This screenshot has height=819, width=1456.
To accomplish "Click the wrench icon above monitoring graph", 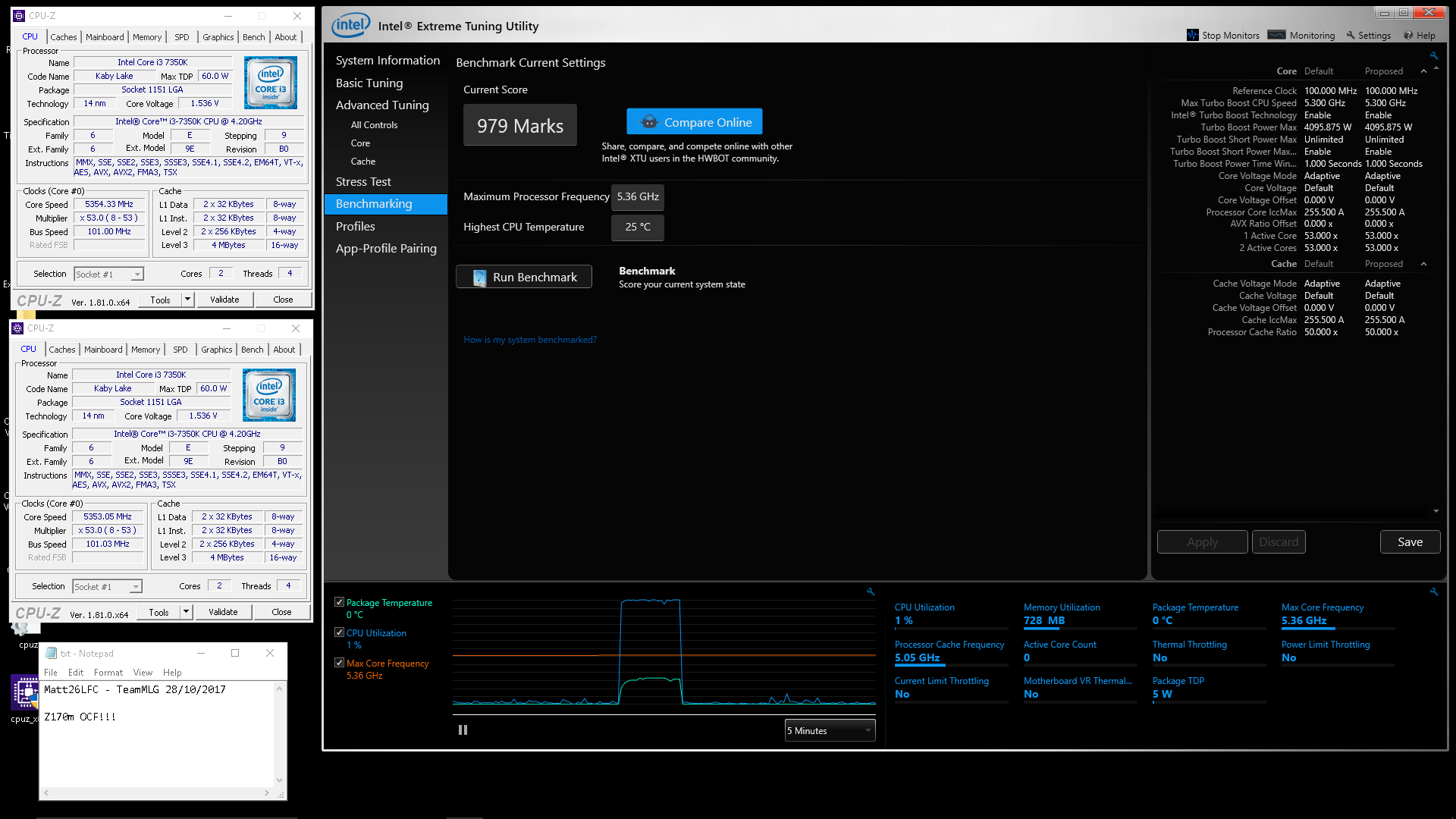I will (x=871, y=591).
